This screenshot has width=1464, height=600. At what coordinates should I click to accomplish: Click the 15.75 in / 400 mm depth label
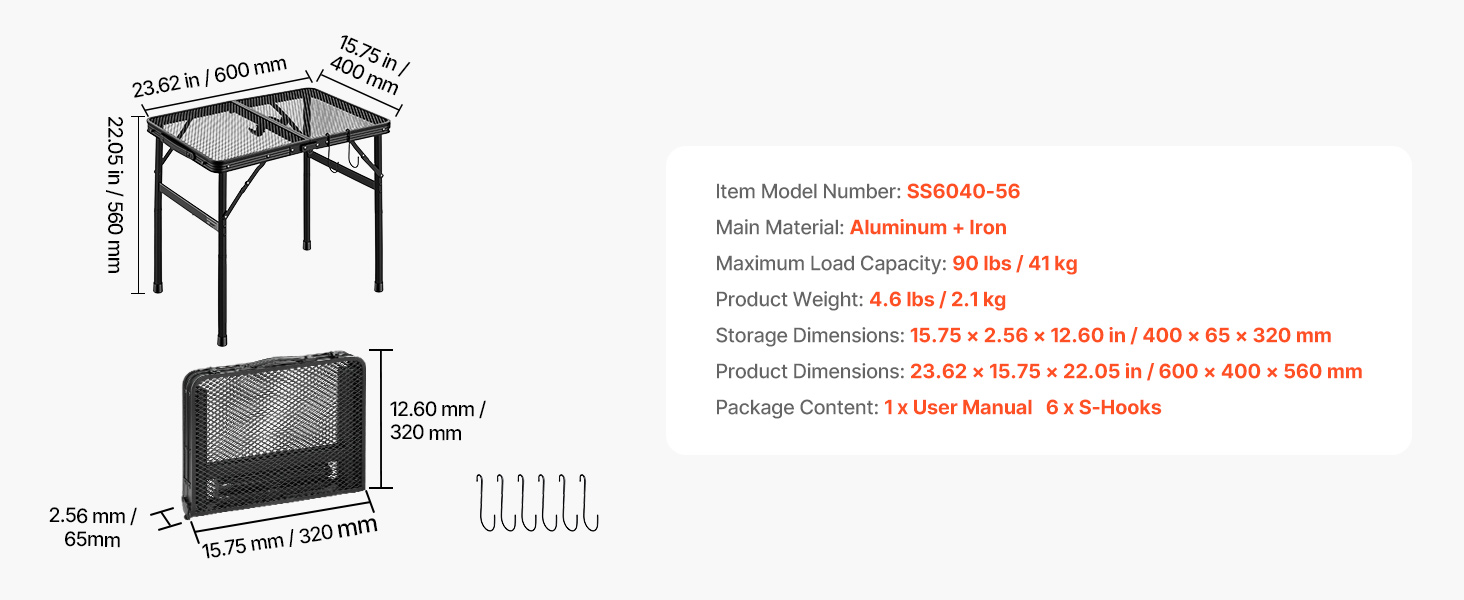coord(368,65)
